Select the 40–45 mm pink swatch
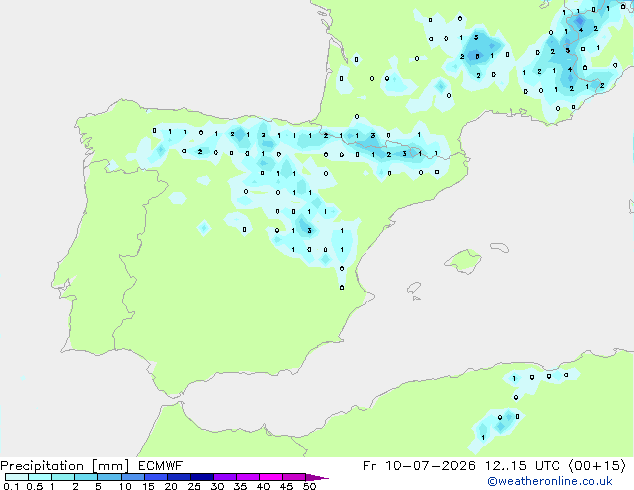Viewport: 634px width, 490px height. tap(271, 477)
